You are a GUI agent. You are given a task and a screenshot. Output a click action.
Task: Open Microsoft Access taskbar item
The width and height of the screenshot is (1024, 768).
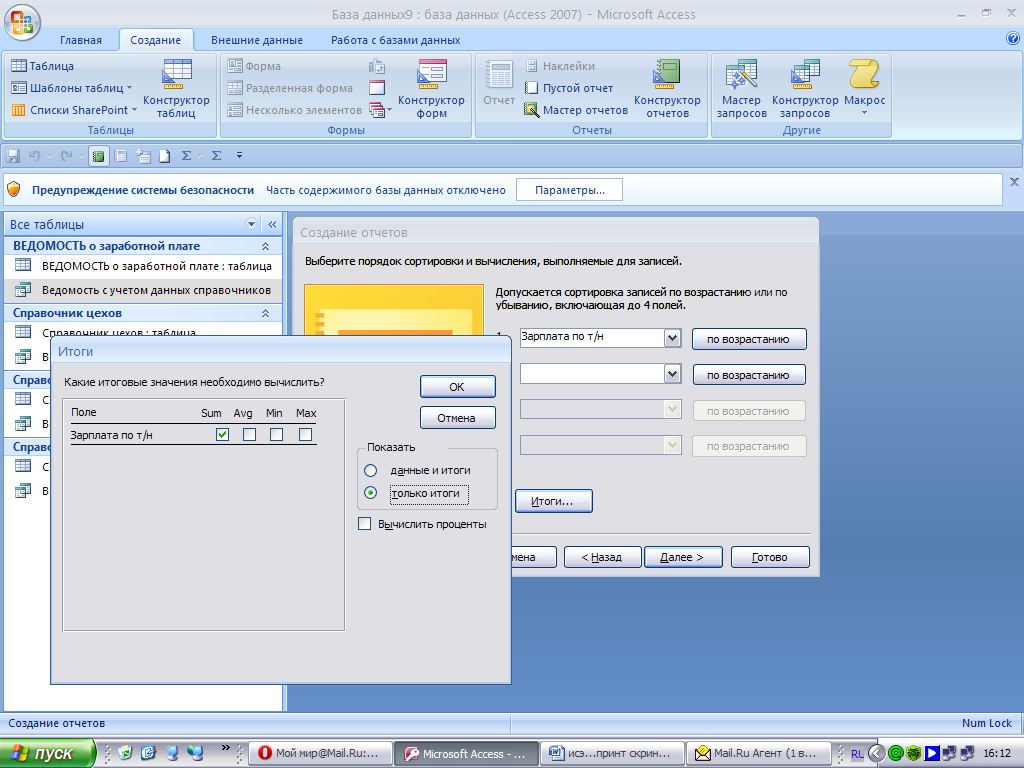[x=467, y=753]
